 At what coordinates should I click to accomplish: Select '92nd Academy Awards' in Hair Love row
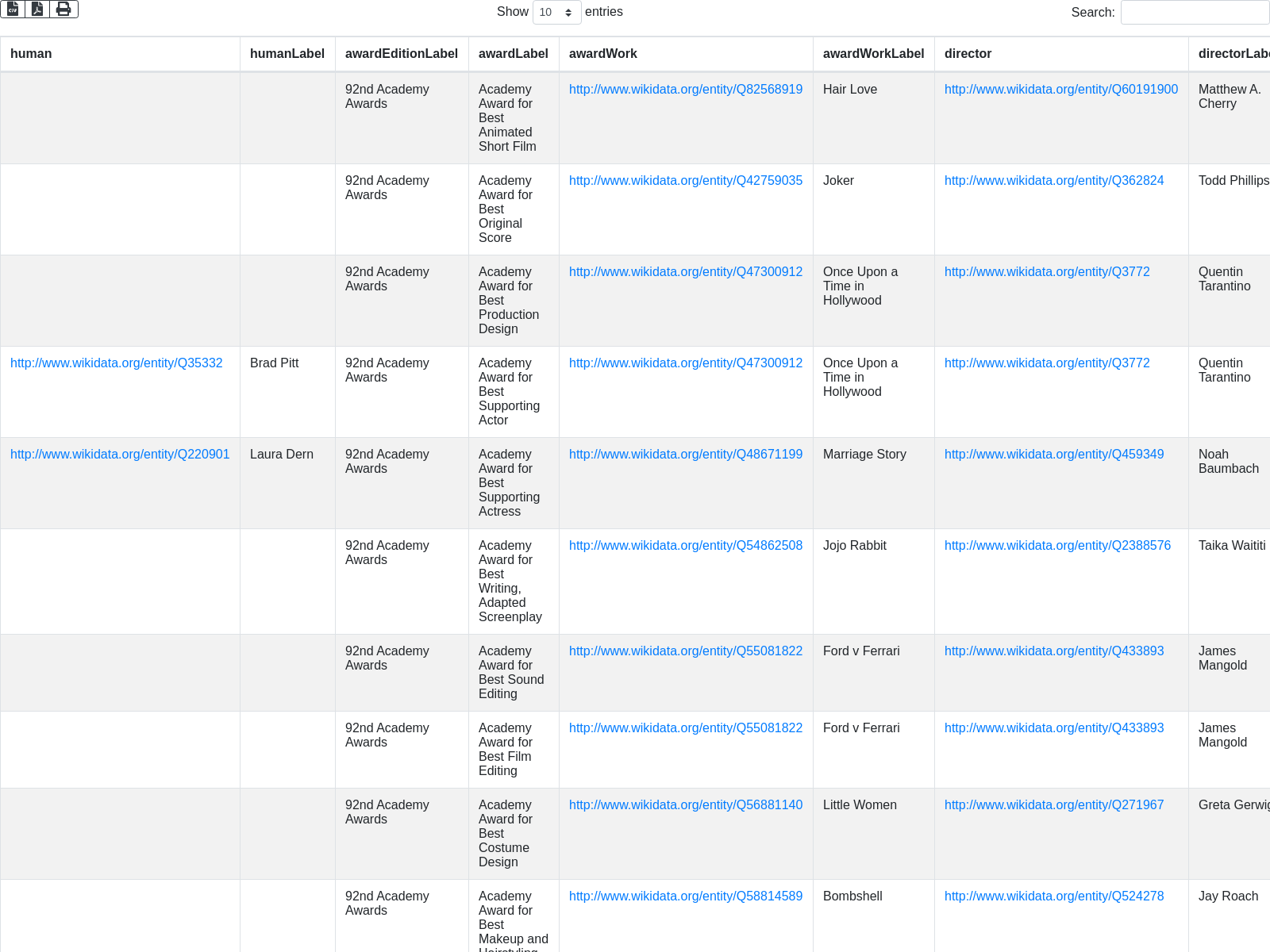point(402,118)
